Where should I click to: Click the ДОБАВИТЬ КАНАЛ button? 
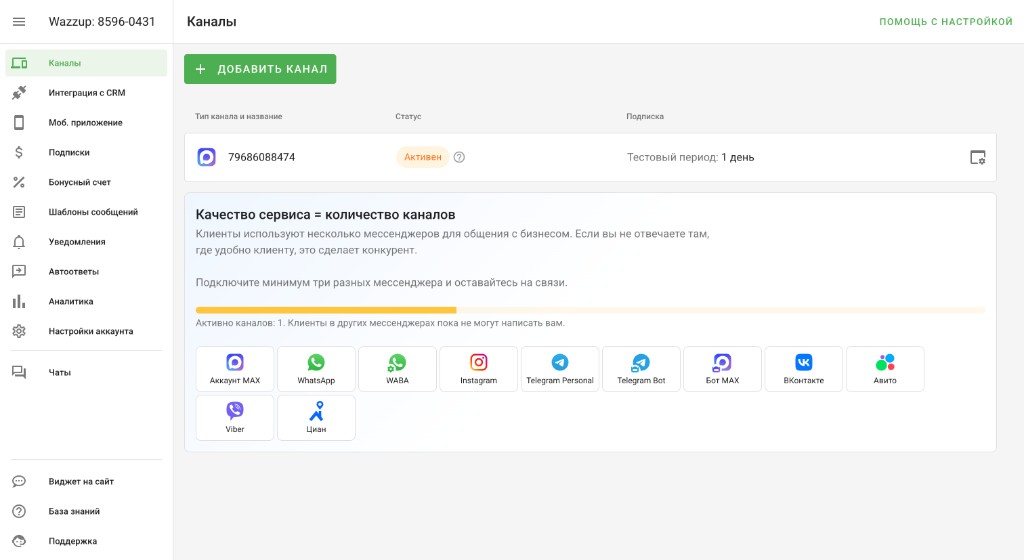(260, 69)
